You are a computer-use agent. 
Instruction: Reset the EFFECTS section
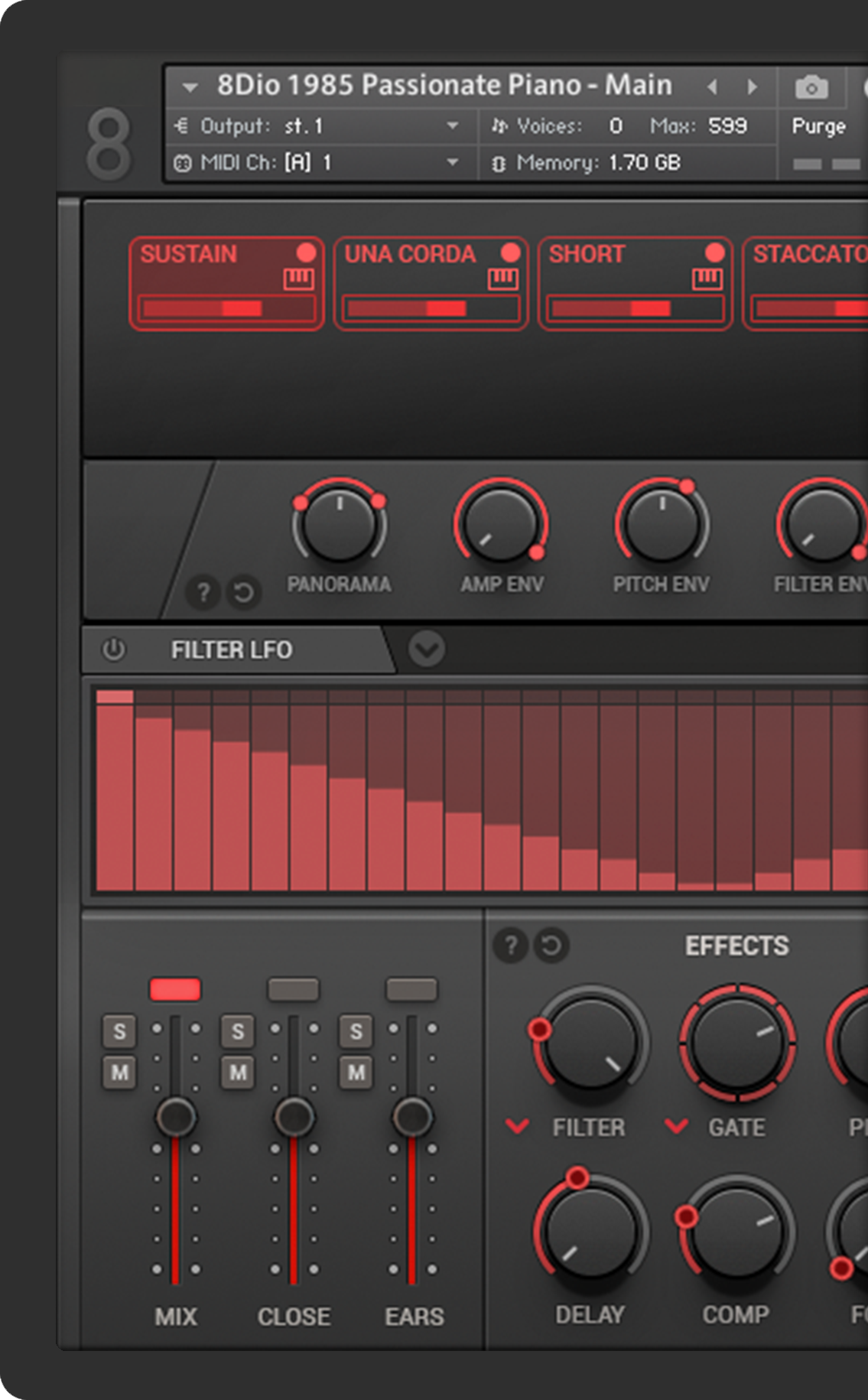pos(551,946)
